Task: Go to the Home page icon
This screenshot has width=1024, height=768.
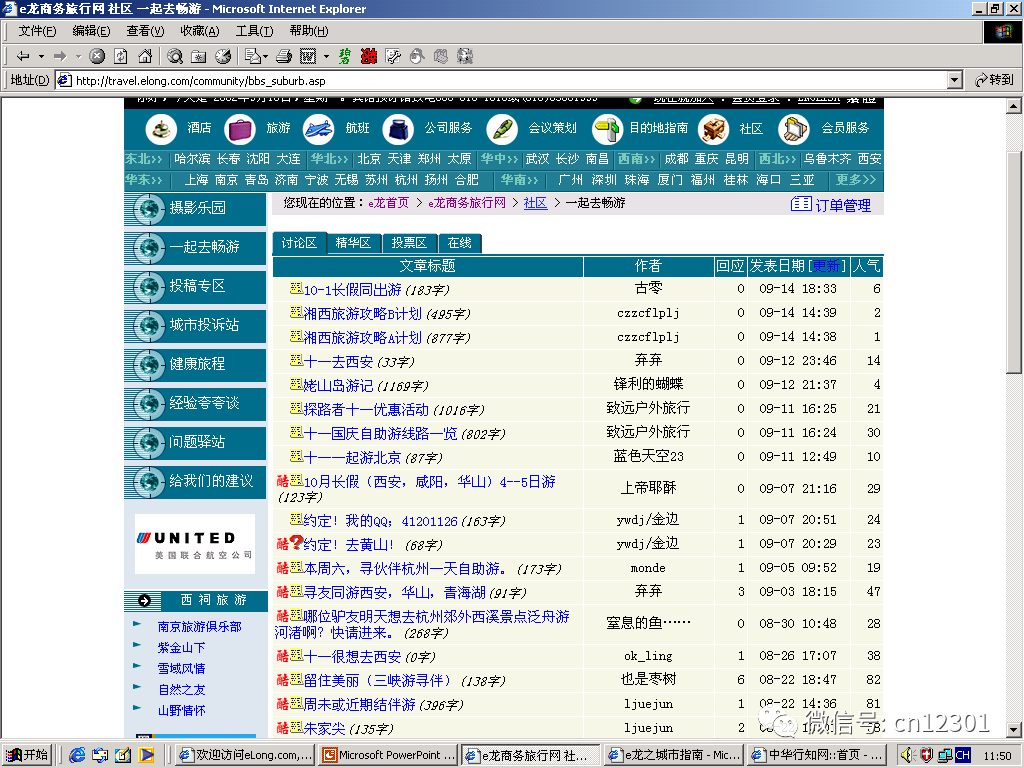Action: (x=145, y=57)
